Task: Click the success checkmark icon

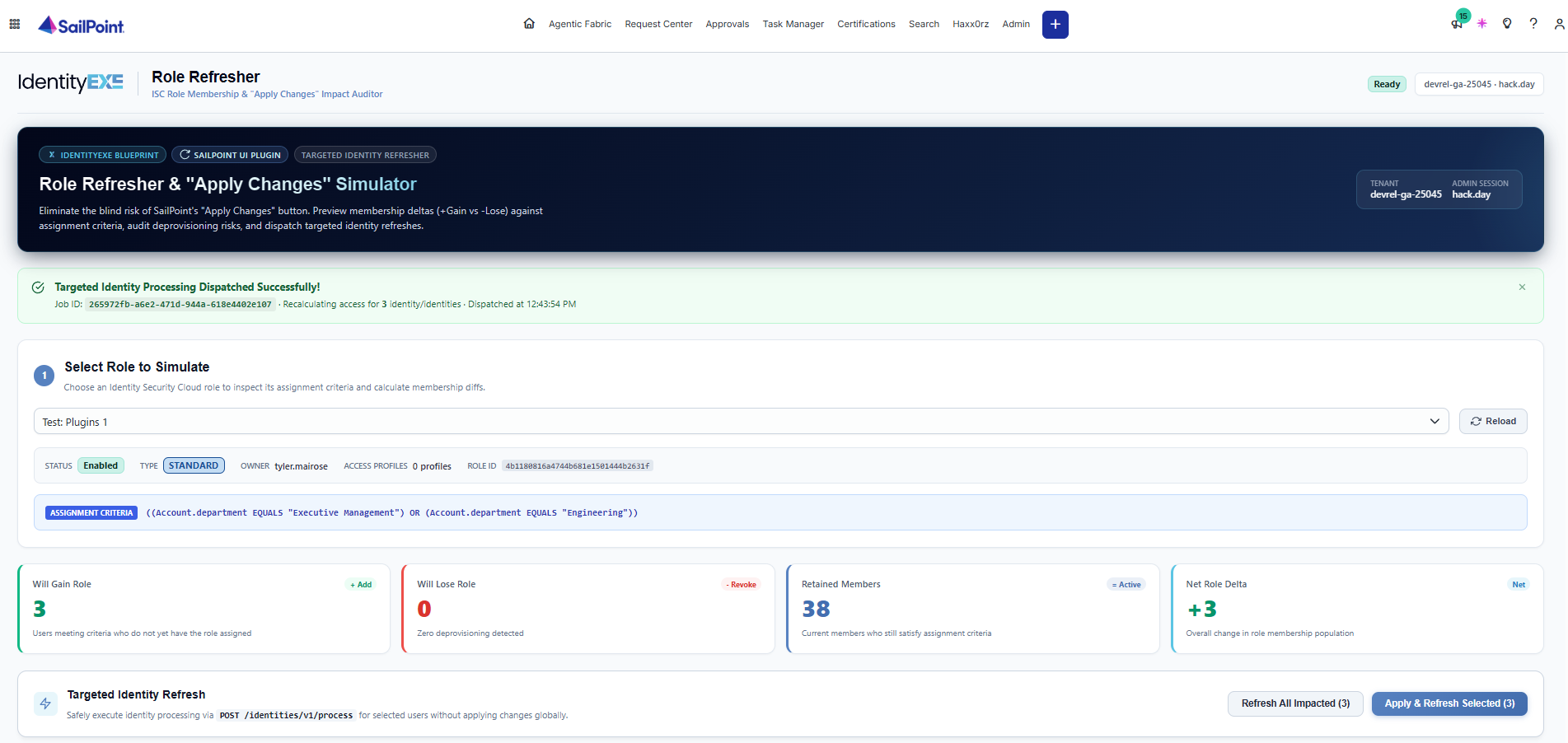Action: pos(38,287)
